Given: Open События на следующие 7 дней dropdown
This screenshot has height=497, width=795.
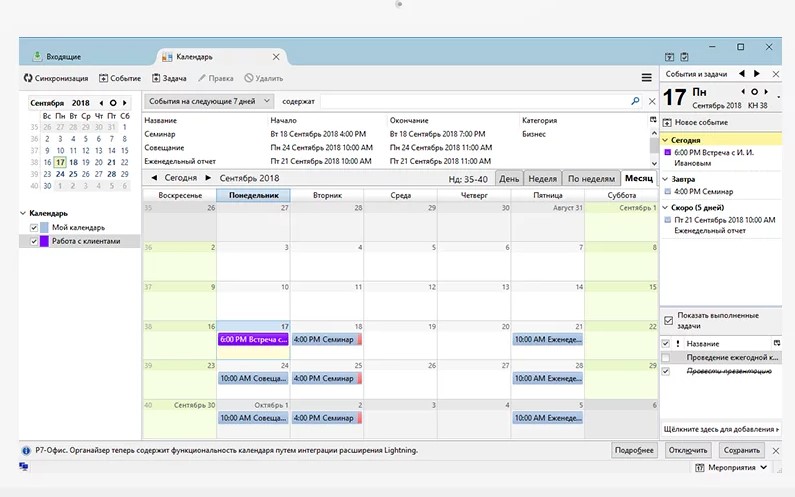Looking at the screenshot, I should [x=209, y=101].
